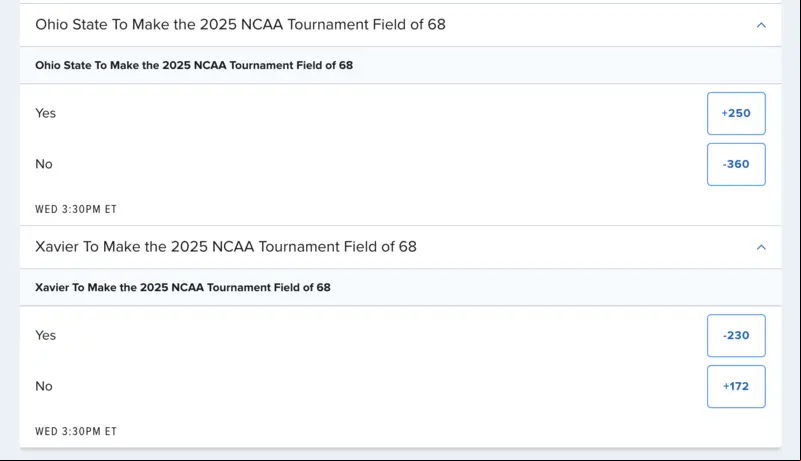Click the gray page margin right of the card
This screenshot has width=801, height=461.
(791, 230)
